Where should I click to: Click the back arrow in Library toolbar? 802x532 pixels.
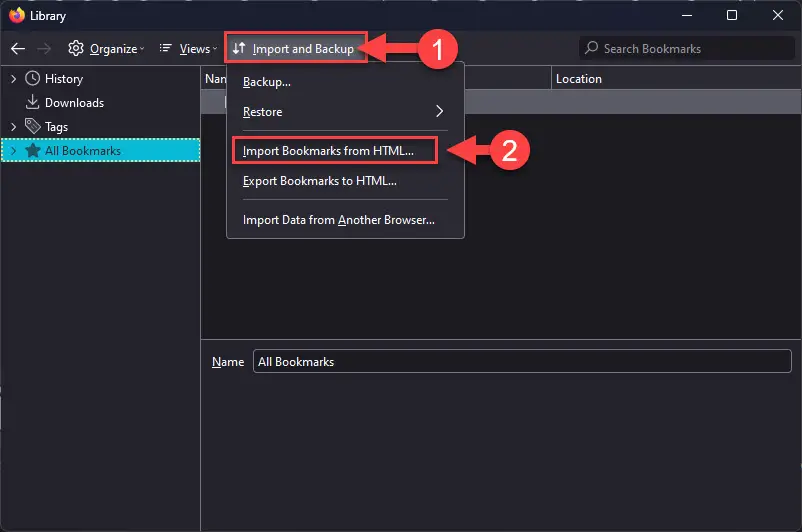pyautogui.click(x=18, y=49)
